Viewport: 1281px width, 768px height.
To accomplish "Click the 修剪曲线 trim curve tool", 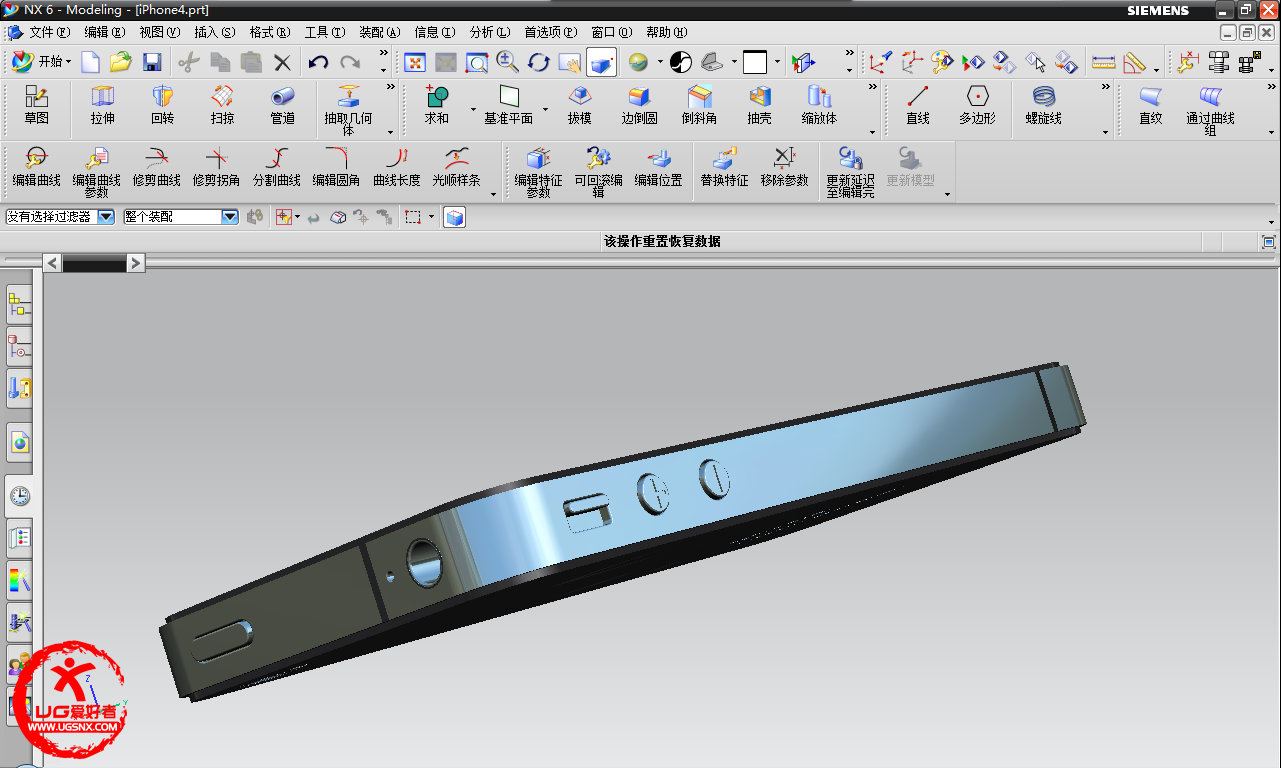I will (x=157, y=168).
